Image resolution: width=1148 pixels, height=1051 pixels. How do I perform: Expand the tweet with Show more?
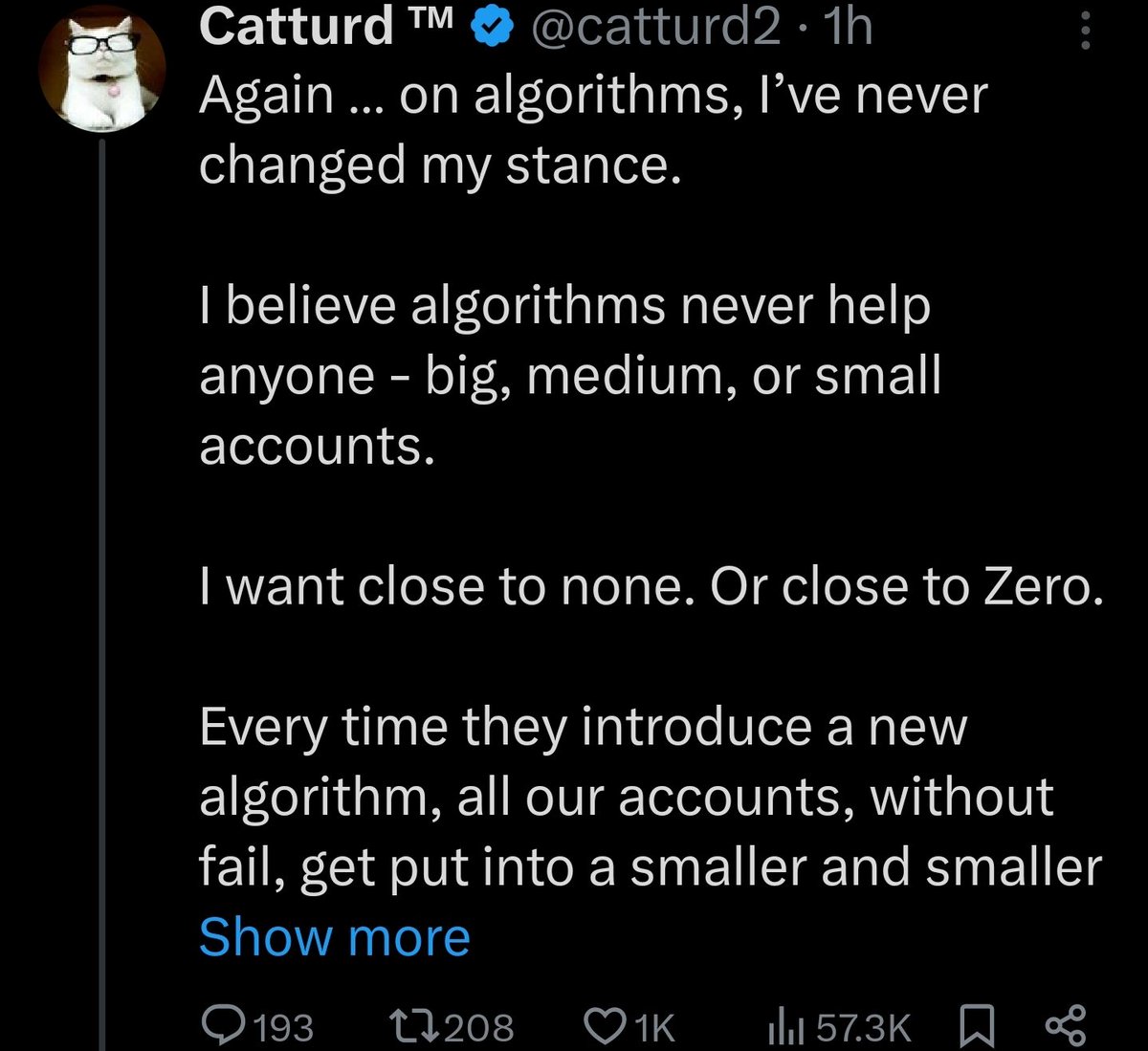[334, 936]
